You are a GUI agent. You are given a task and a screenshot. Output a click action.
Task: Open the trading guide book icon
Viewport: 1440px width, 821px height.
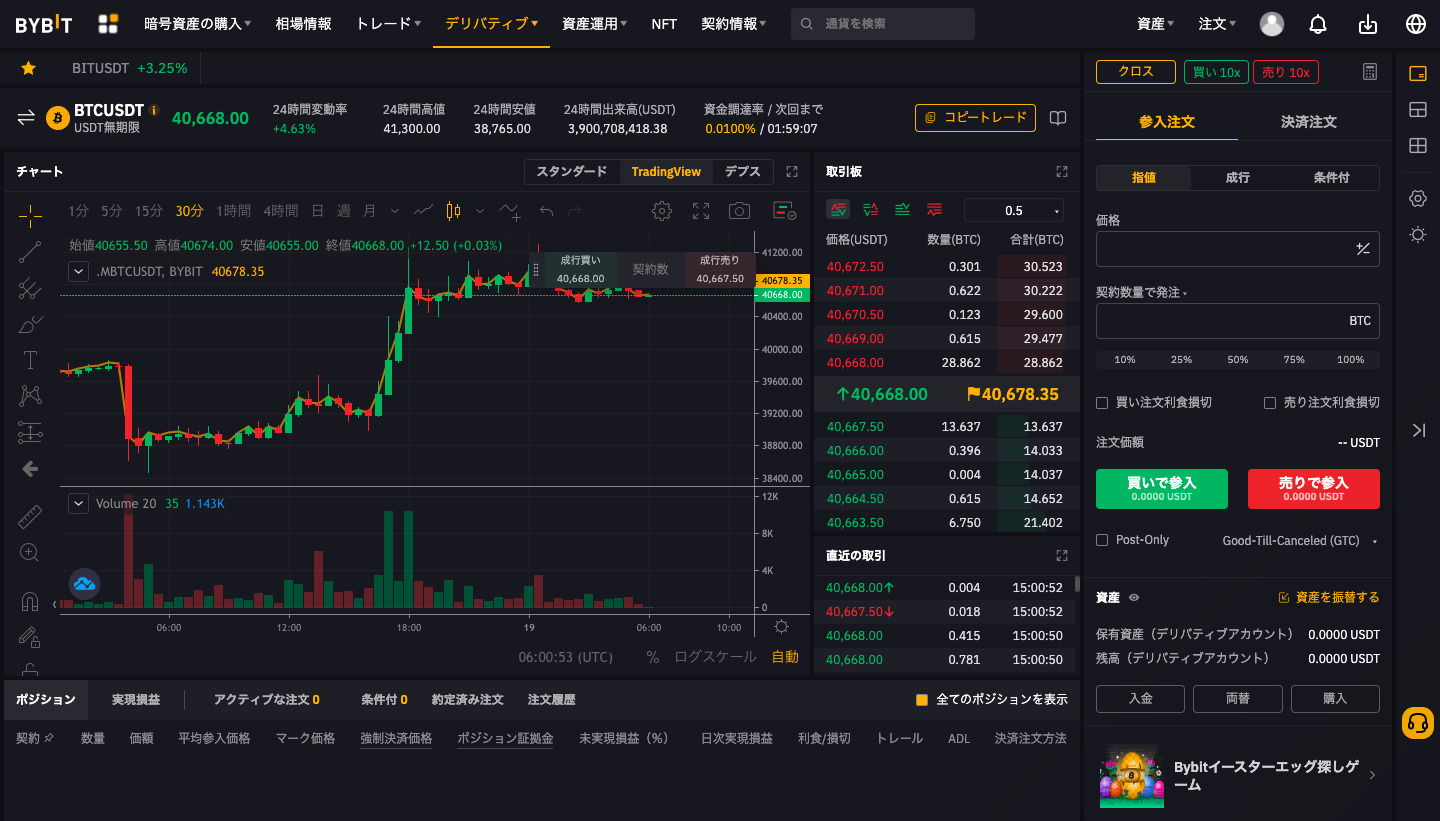pos(1058,118)
